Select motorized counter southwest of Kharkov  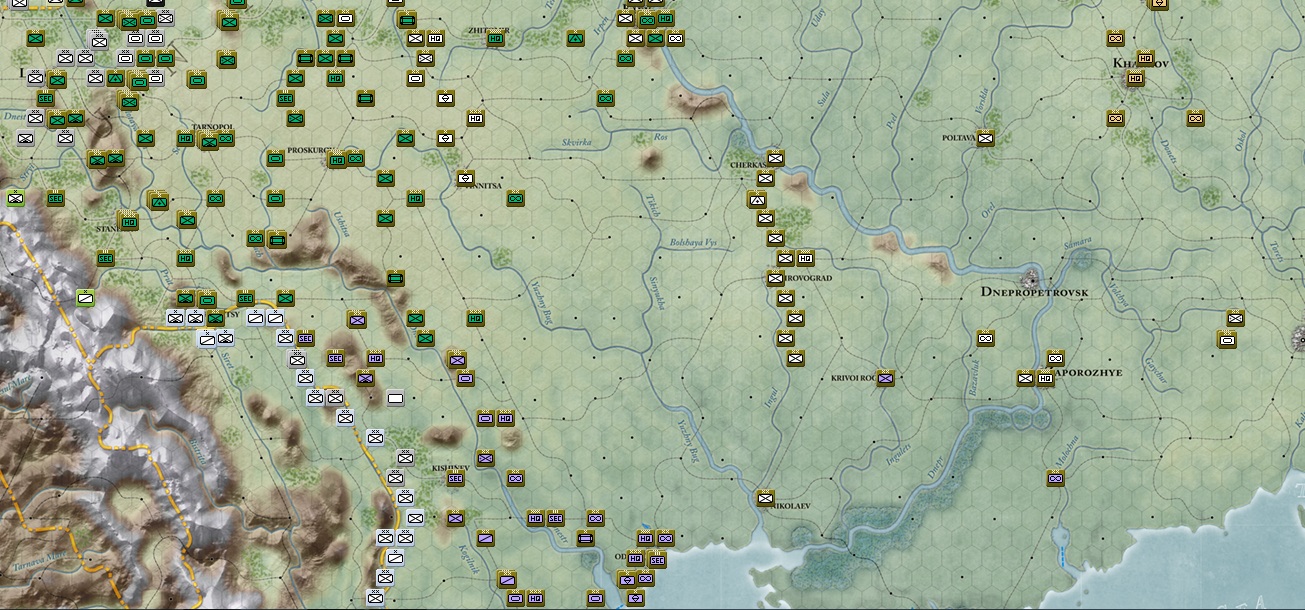coord(1115,119)
